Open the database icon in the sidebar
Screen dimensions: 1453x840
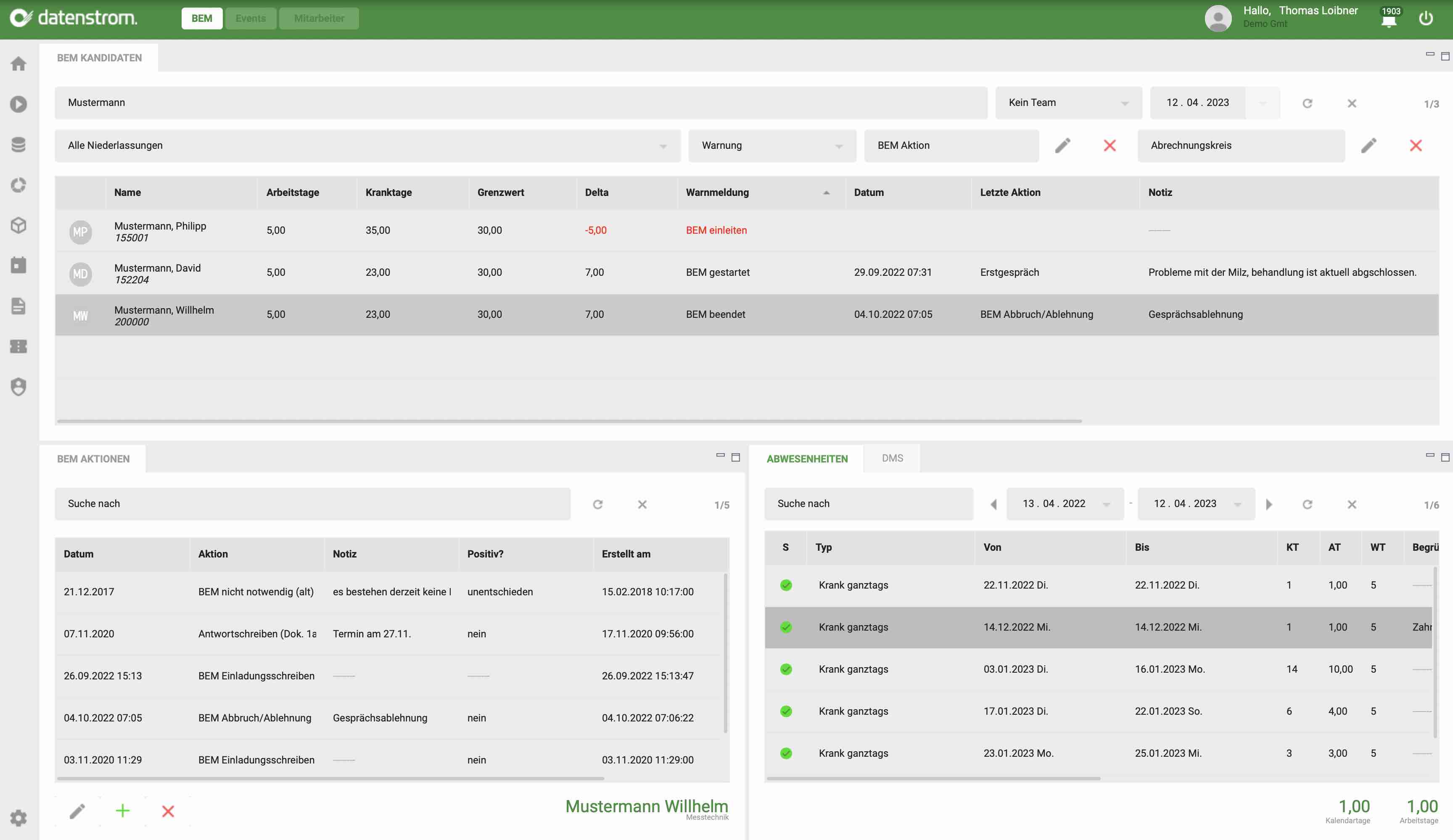pyautogui.click(x=19, y=144)
